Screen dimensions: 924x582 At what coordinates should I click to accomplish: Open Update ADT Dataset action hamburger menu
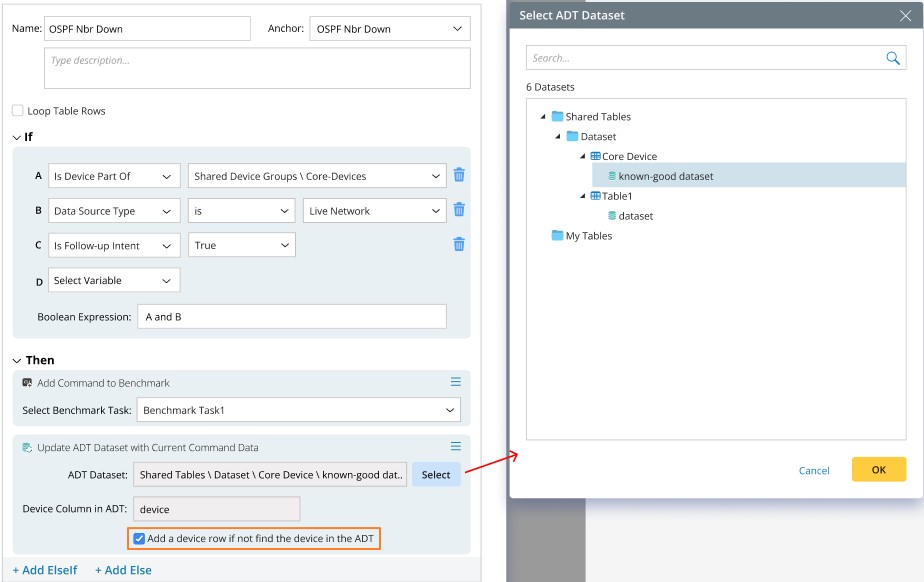click(456, 447)
